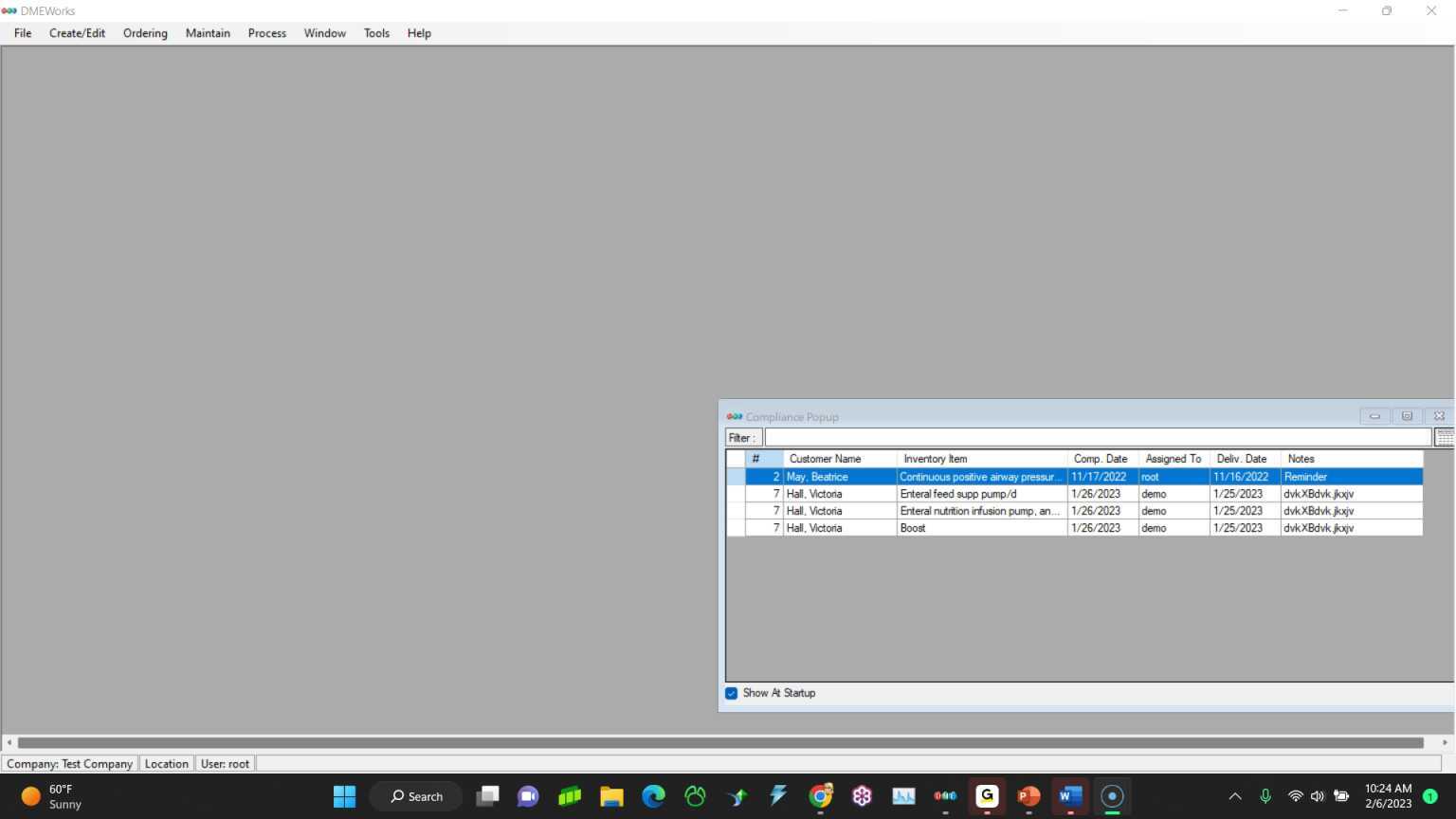This screenshot has height=819, width=1456.
Task: Click the Filter text field
Action: (1097, 437)
